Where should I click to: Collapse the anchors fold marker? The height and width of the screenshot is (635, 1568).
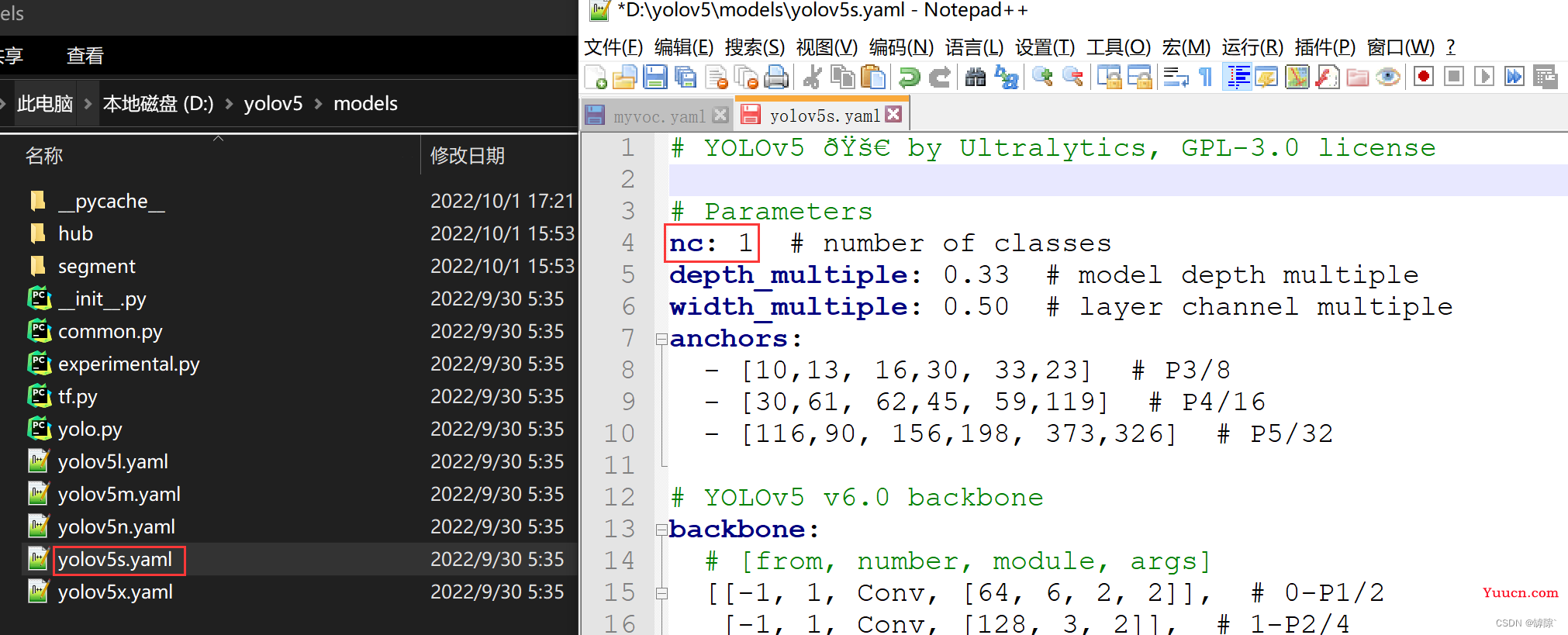[x=661, y=339]
